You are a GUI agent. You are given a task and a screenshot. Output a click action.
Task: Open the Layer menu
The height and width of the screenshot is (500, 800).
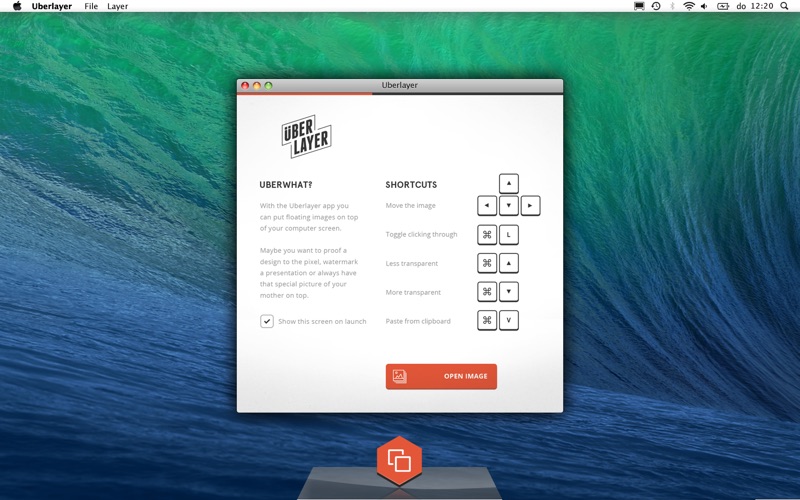point(117,6)
